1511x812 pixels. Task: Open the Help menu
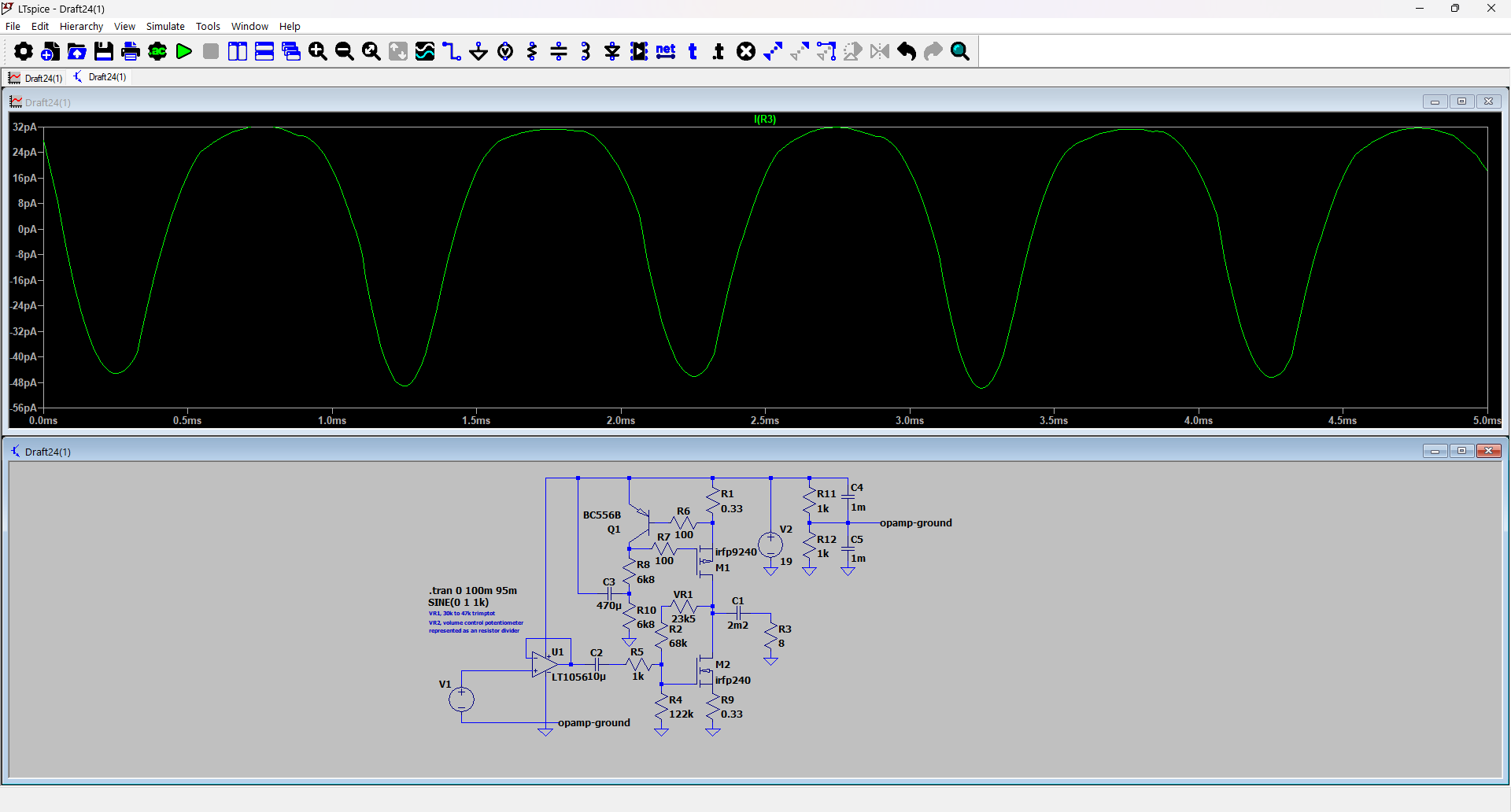pos(290,26)
